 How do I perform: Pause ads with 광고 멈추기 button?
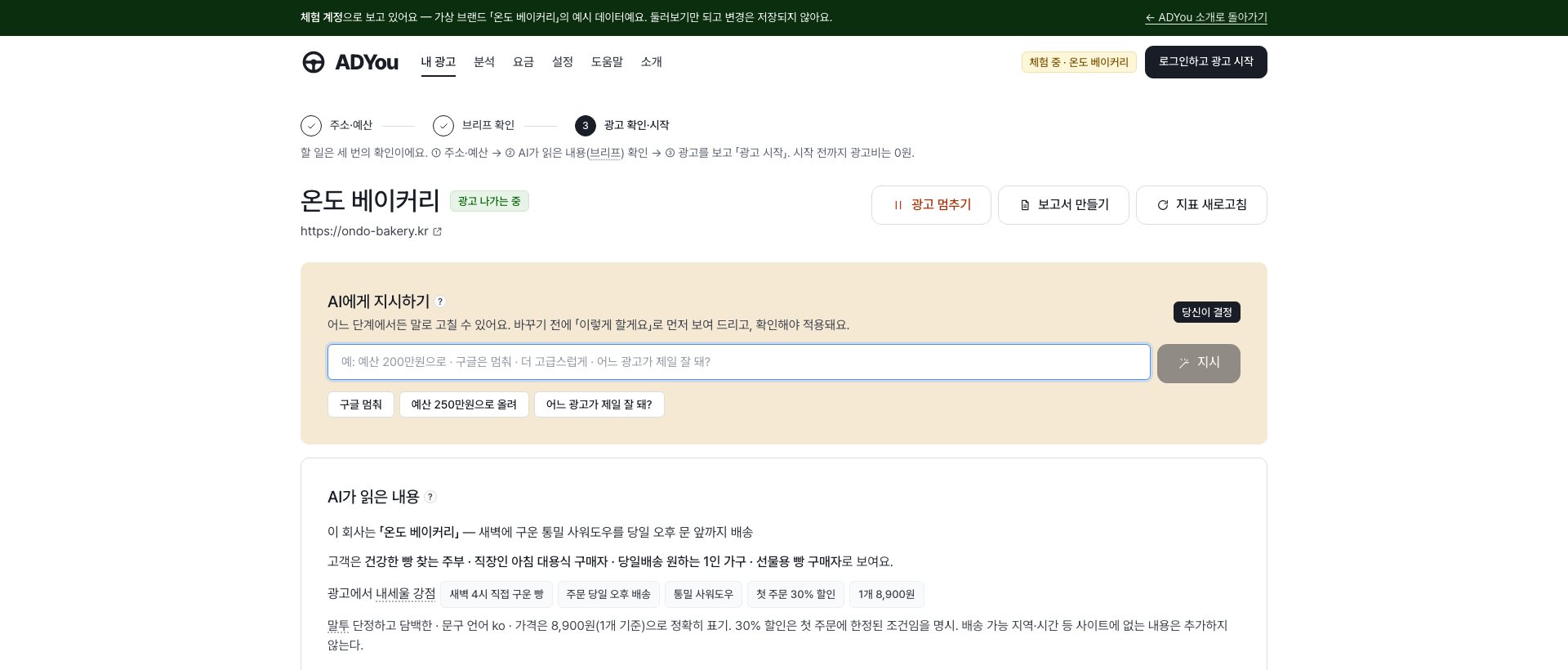point(931,205)
